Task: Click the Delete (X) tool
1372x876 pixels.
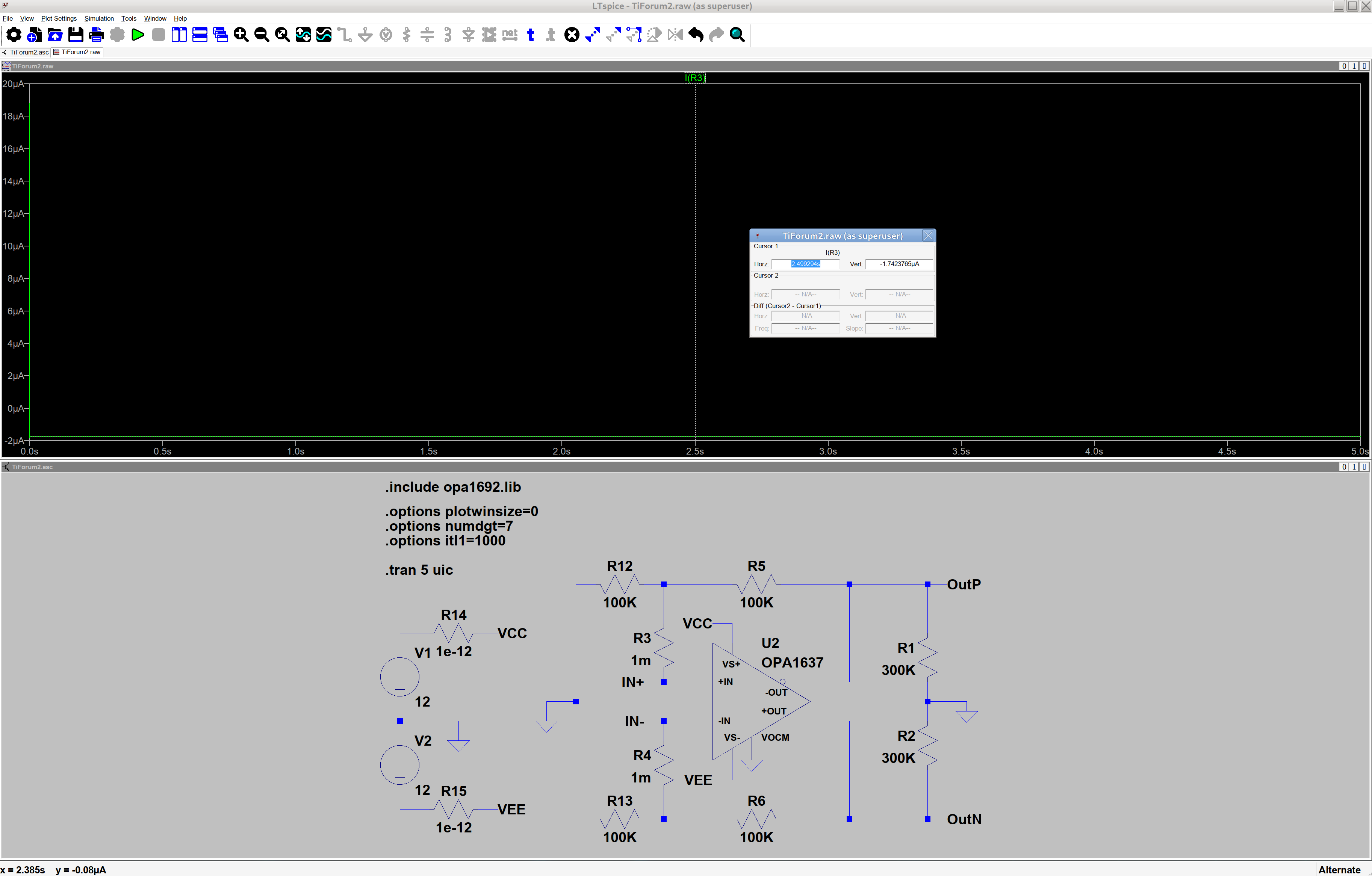Action: [x=572, y=35]
